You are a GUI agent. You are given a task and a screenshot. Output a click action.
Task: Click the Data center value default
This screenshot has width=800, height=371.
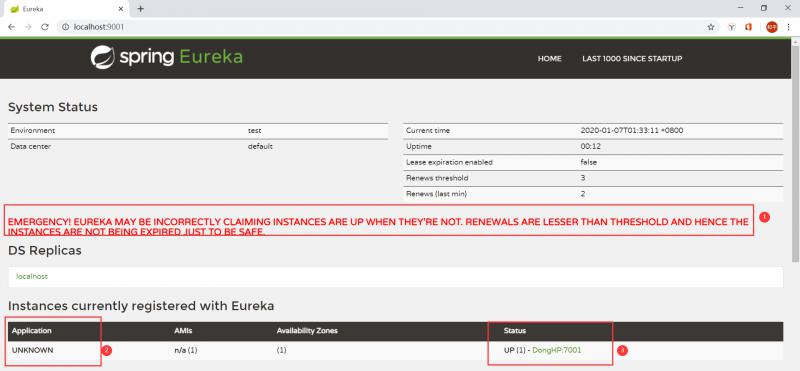pos(260,146)
